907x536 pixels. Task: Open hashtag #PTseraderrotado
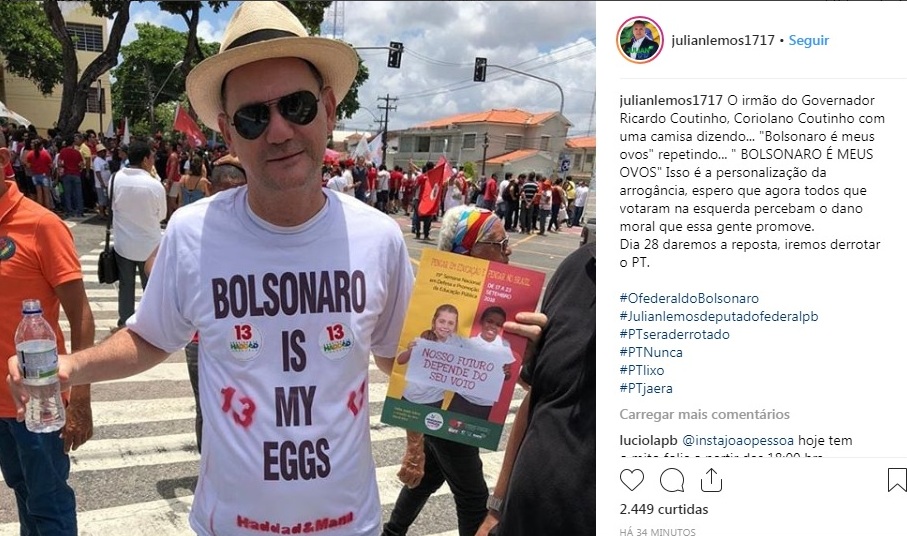674,334
